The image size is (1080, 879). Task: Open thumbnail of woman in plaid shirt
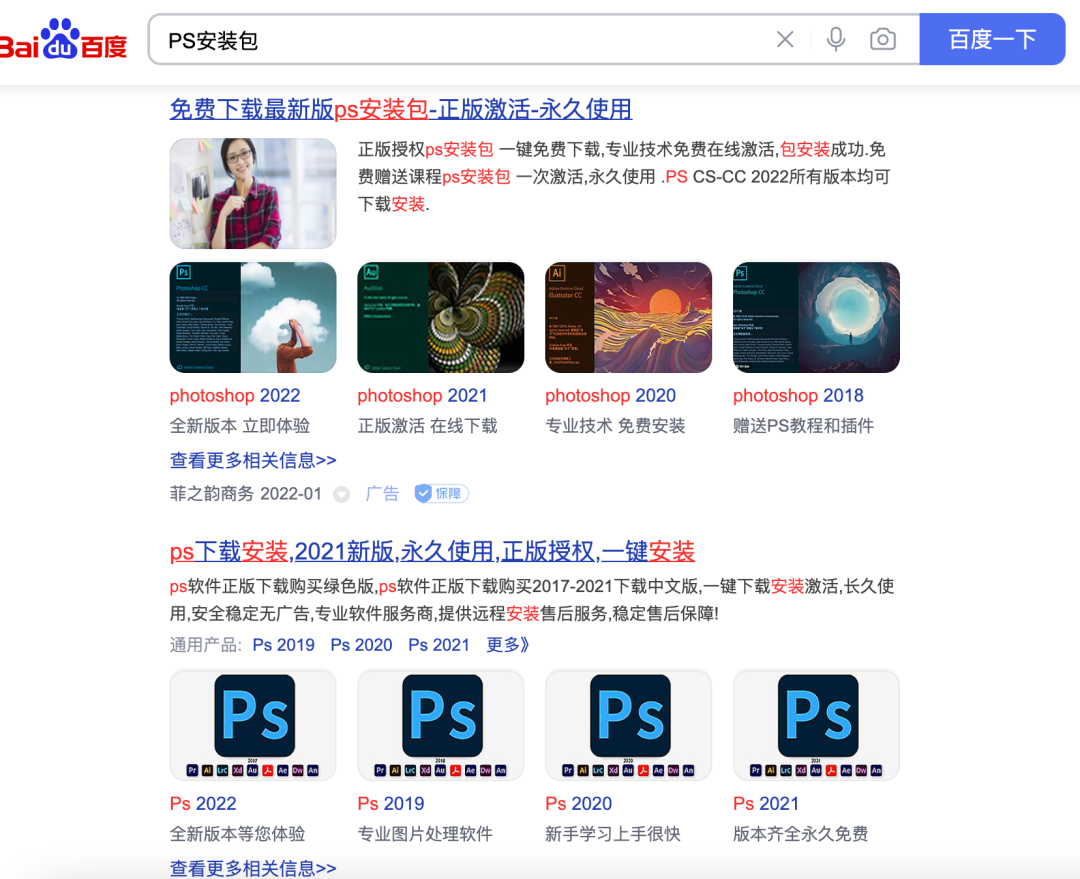[253, 194]
